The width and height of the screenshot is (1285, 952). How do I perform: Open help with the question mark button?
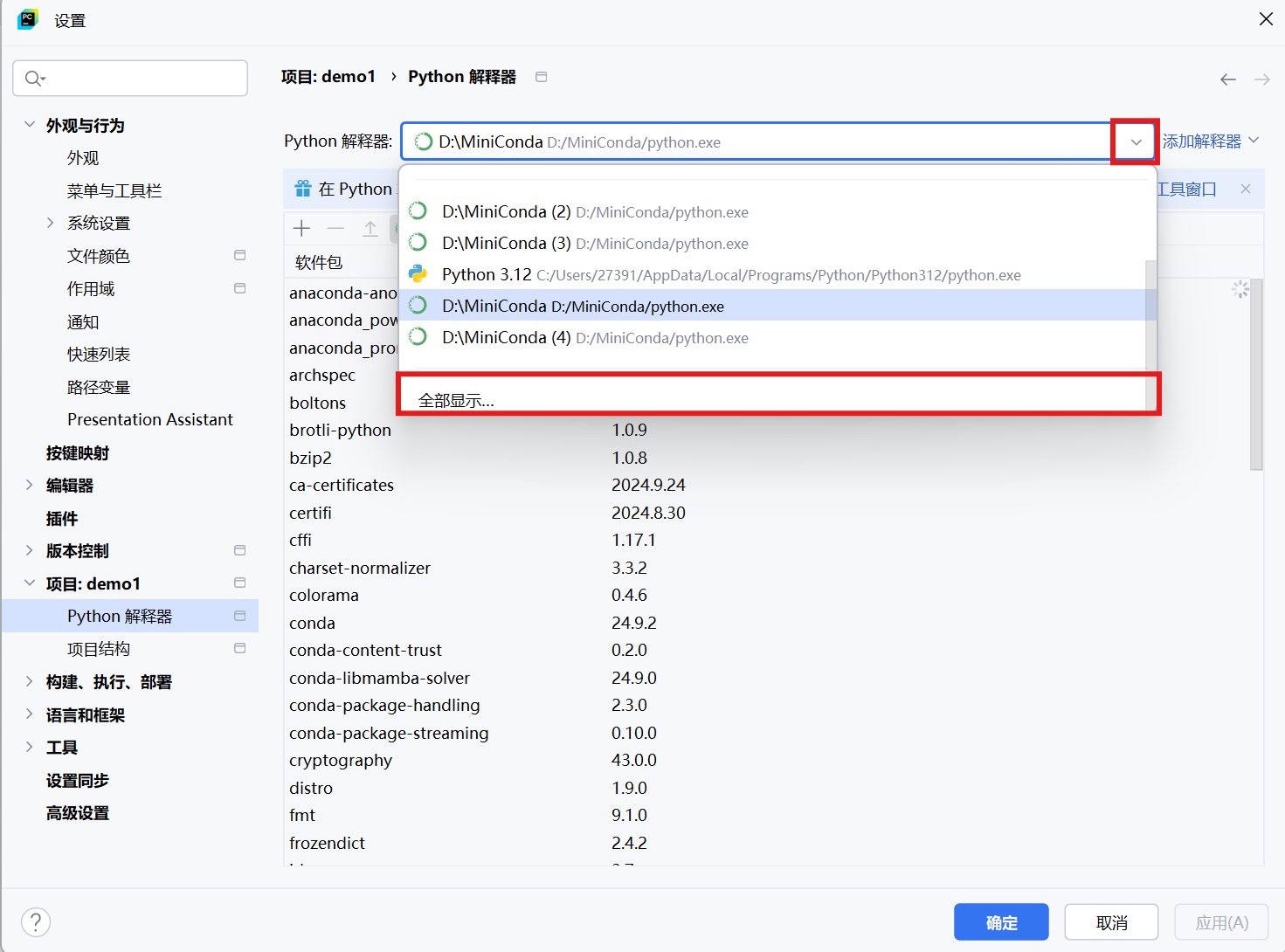click(36, 922)
